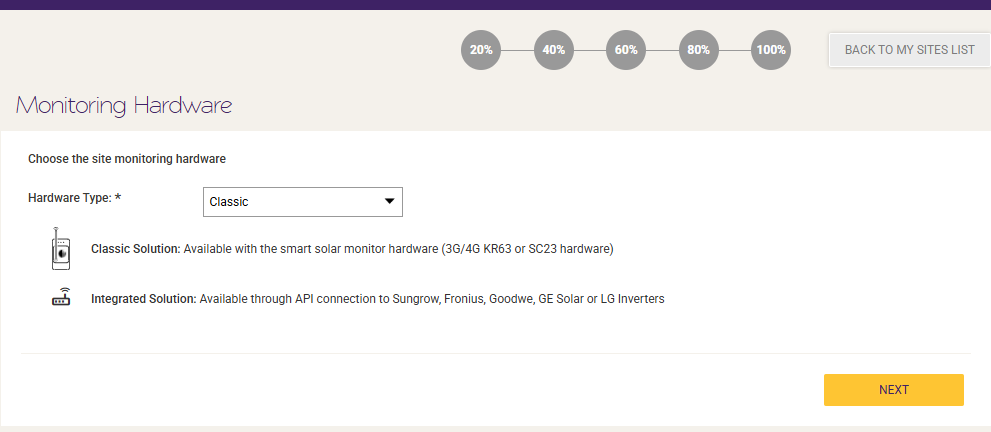Go back to my sites list
Viewport: 991px width, 432px height.
pyautogui.click(x=909, y=49)
